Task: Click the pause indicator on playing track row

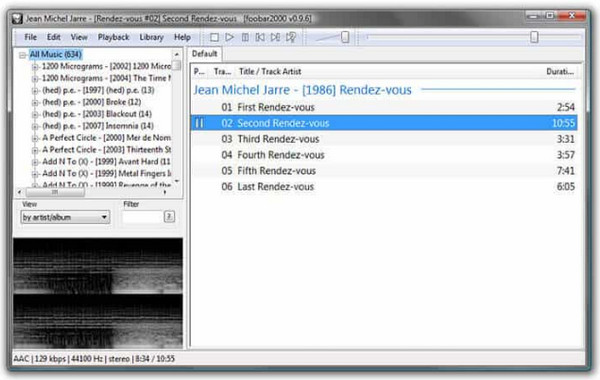Action: pos(199,123)
